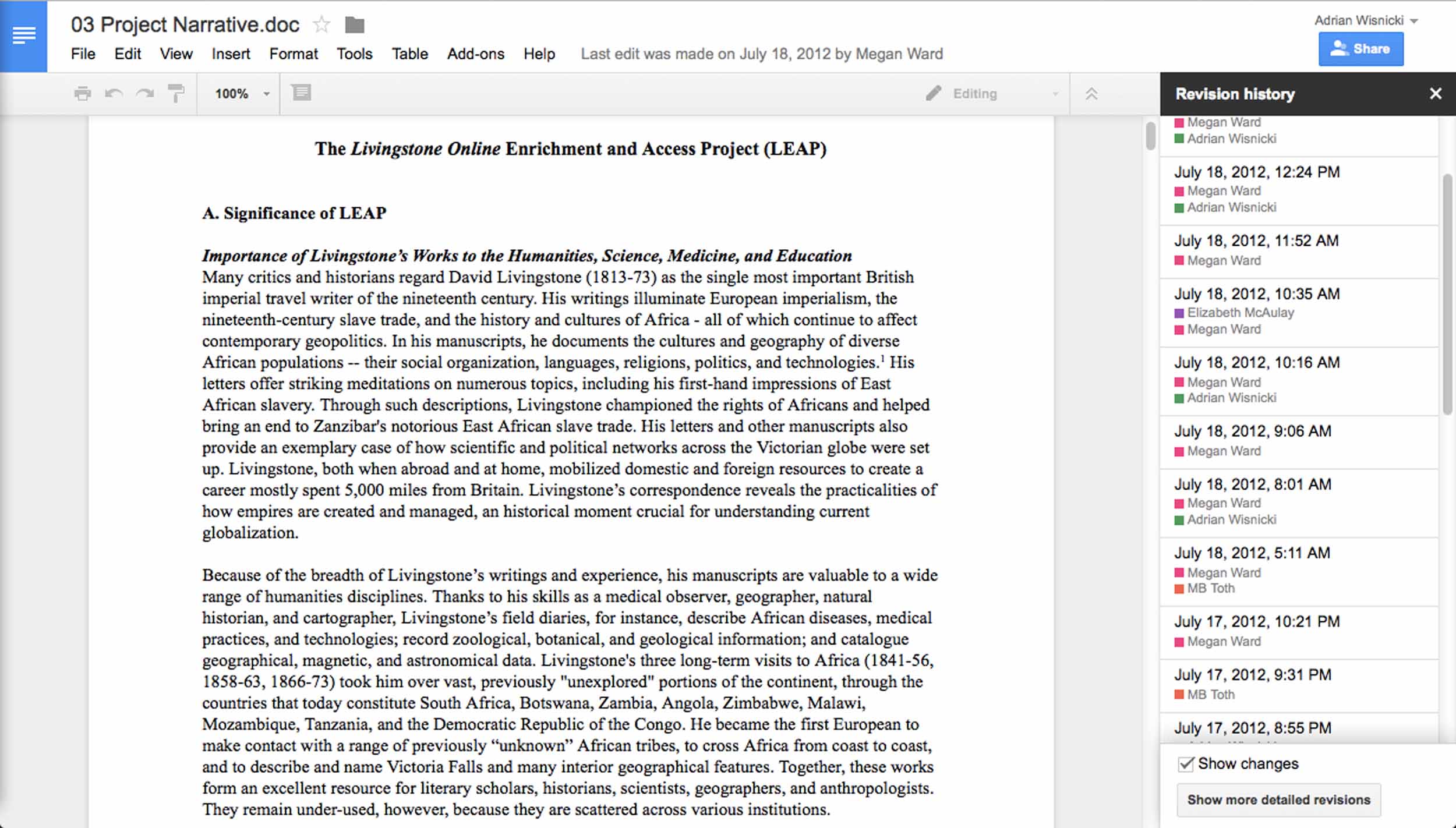The height and width of the screenshot is (828, 1456).
Task: Open the View menu
Action: click(x=176, y=54)
